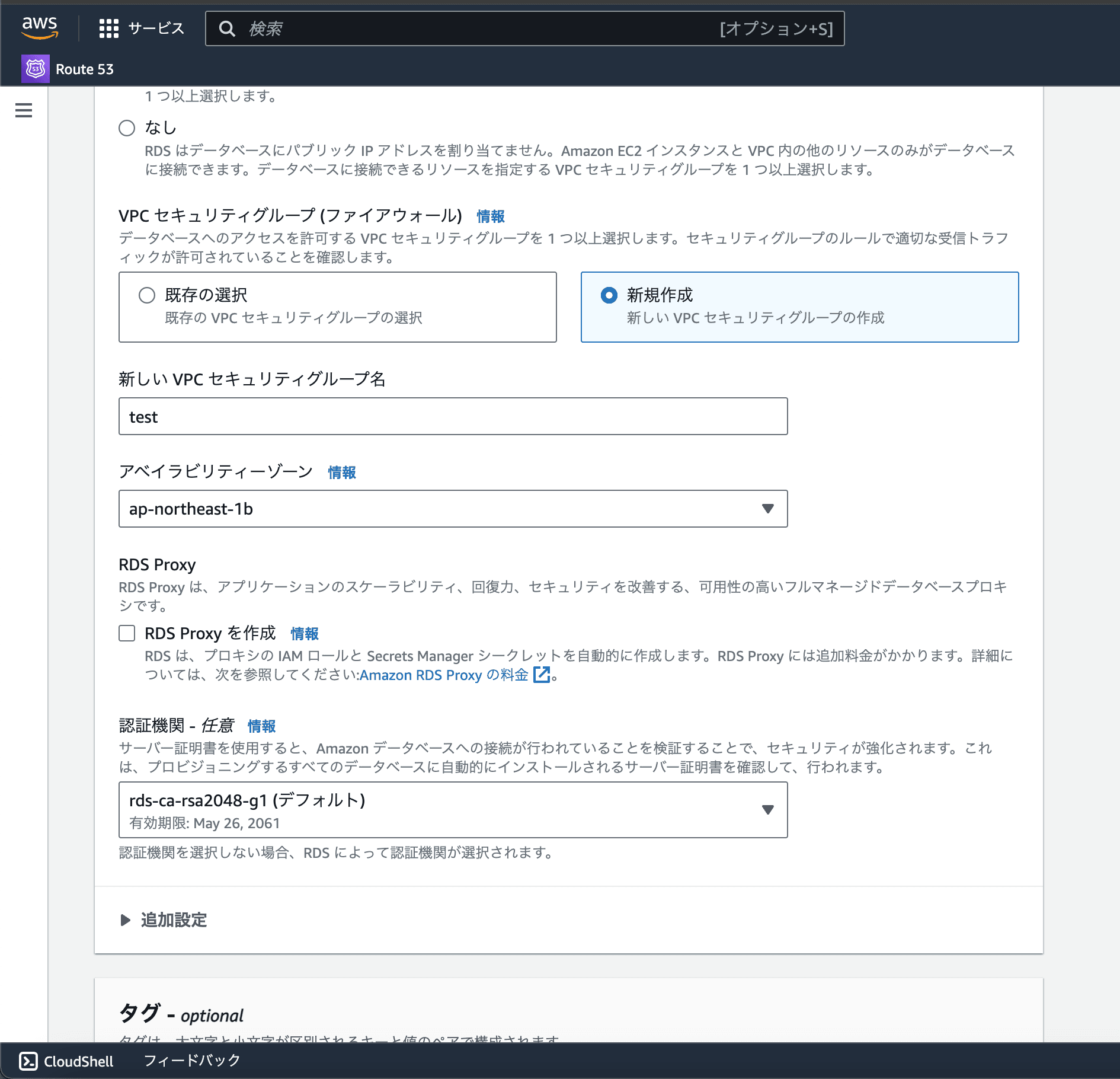The image size is (1120, 1079).
Task: Open the rds-ca-rsa2048-g1 certificate authority dropdown
Action: (x=453, y=810)
